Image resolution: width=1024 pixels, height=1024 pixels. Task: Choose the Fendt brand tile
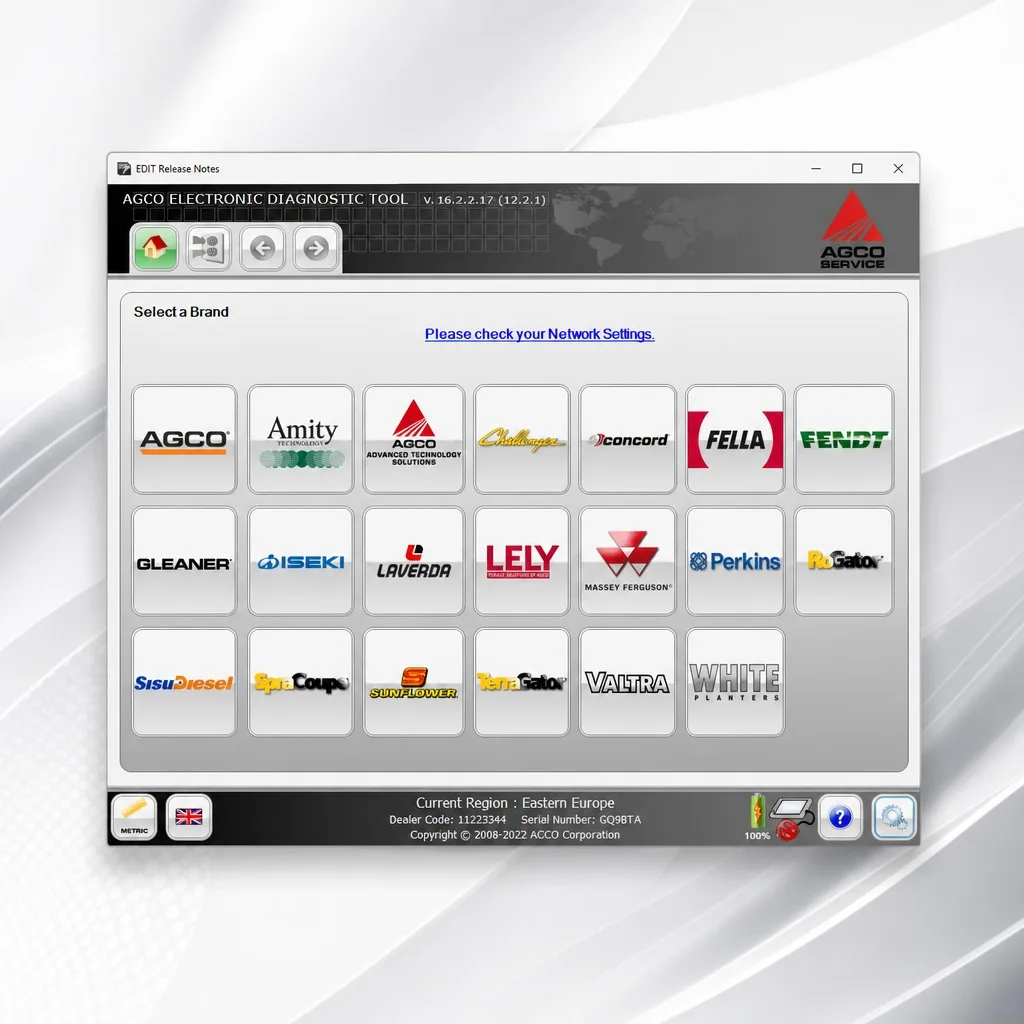[844, 439]
